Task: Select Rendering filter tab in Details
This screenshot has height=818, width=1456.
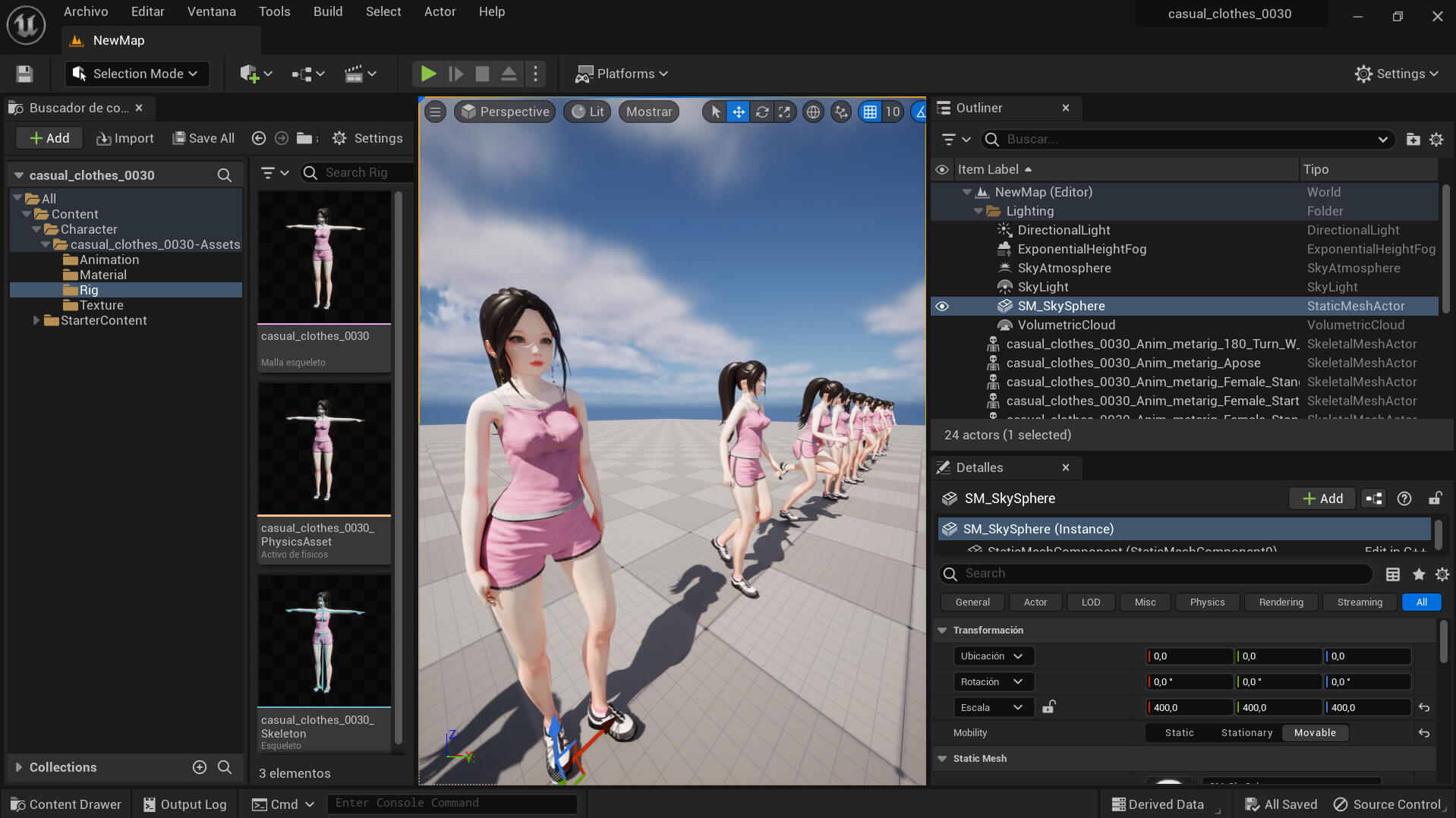Action: [x=1281, y=602]
